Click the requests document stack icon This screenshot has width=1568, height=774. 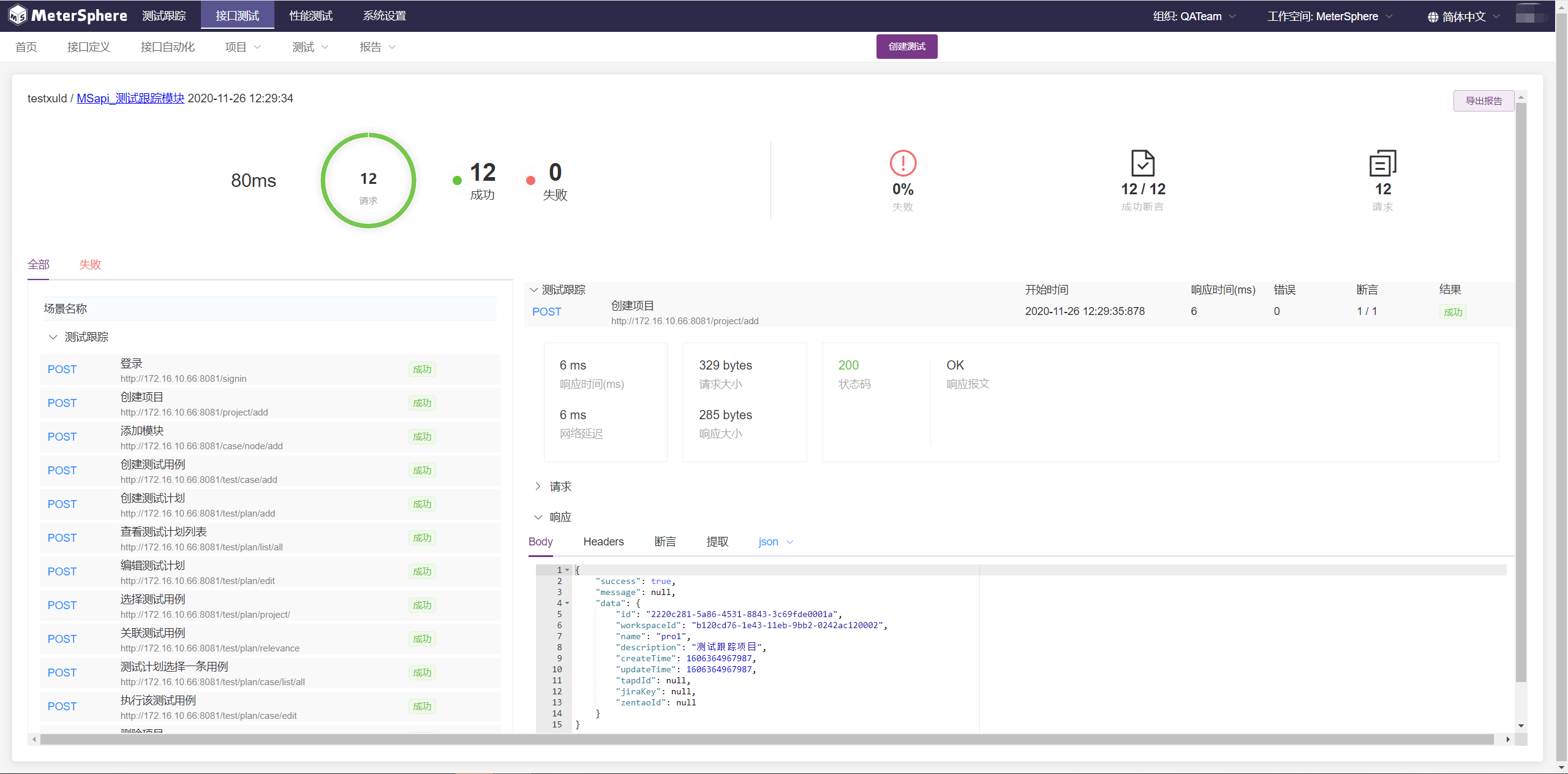tap(1383, 164)
